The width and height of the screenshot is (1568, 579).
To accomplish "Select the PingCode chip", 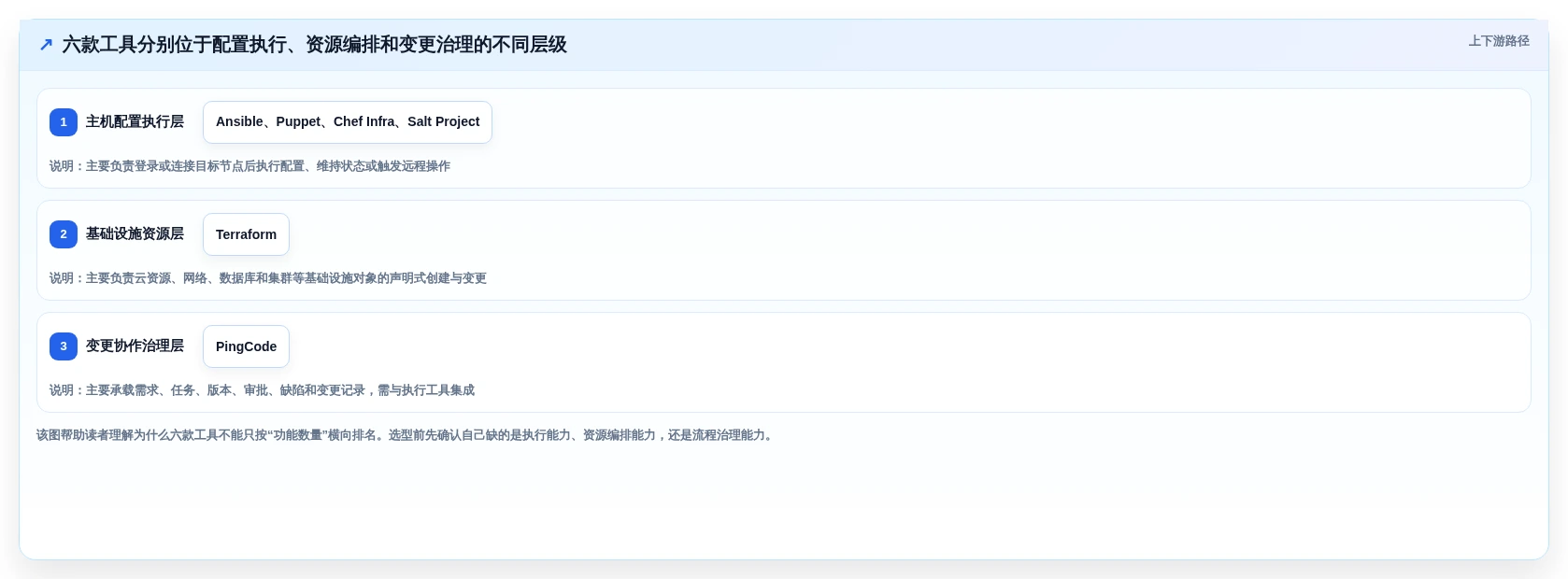I will pyautogui.click(x=246, y=346).
